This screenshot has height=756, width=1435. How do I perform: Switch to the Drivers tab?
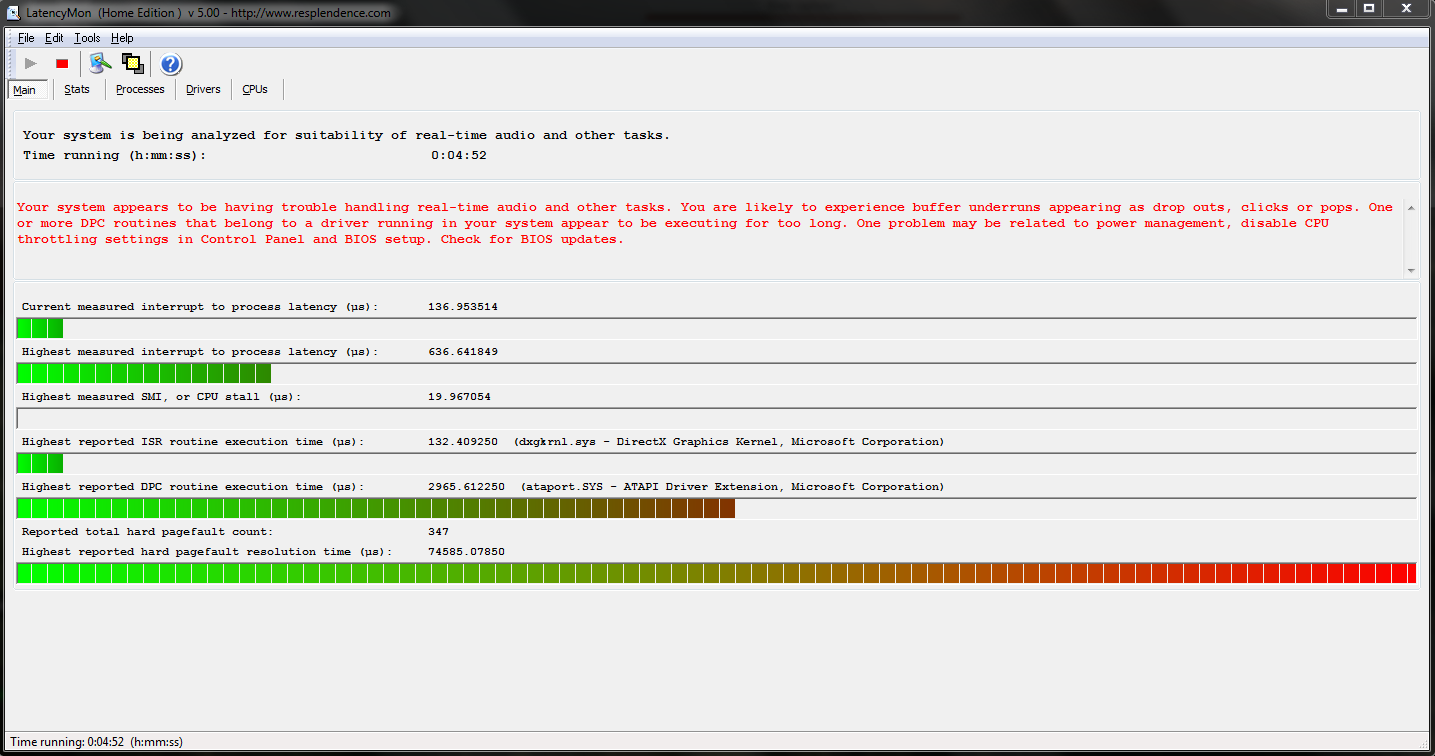click(x=203, y=90)
